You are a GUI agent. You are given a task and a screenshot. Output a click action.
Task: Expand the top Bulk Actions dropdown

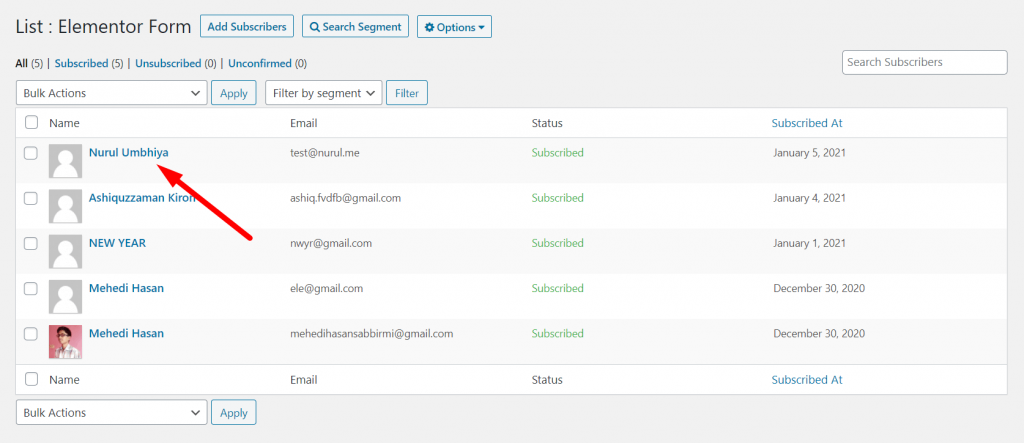(112, 93)
